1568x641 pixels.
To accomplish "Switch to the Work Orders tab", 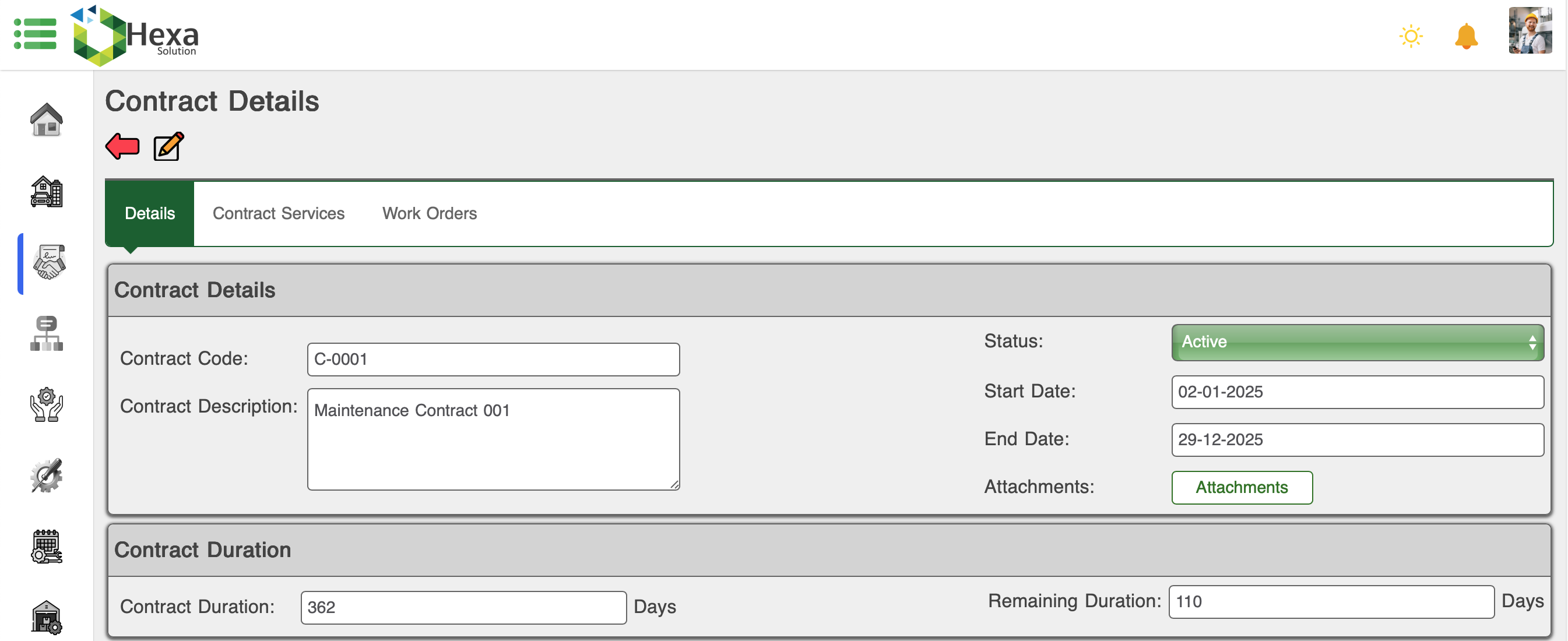I will tap(429, 214).
